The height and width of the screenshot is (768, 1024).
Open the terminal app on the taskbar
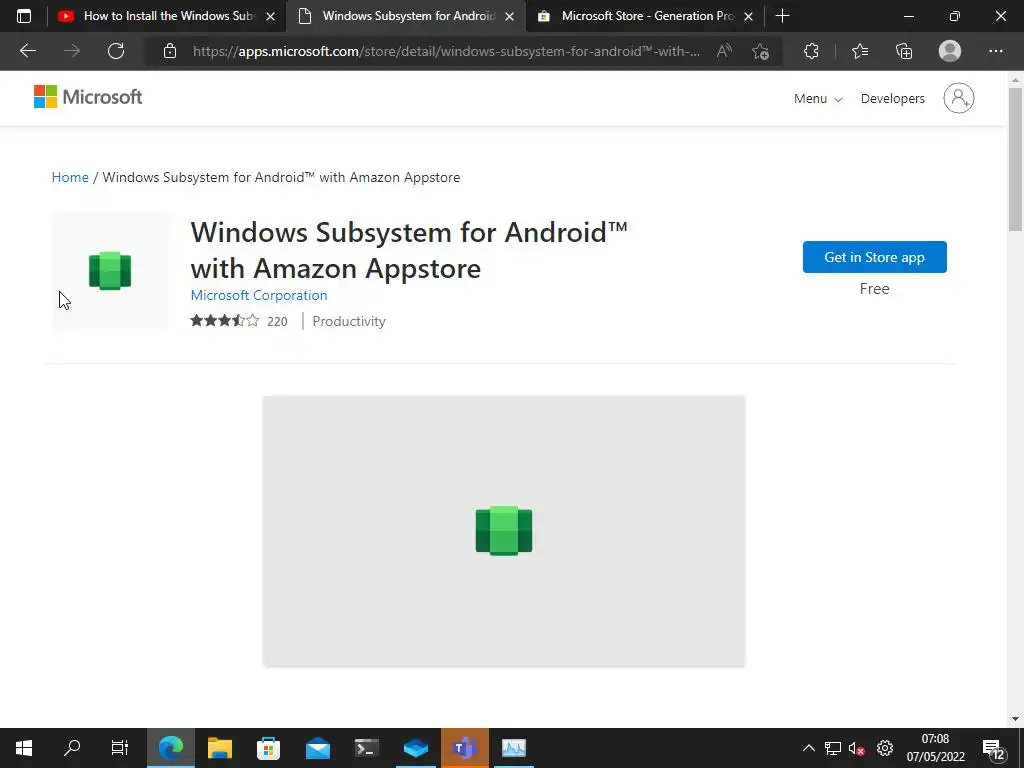pos(366,748)
